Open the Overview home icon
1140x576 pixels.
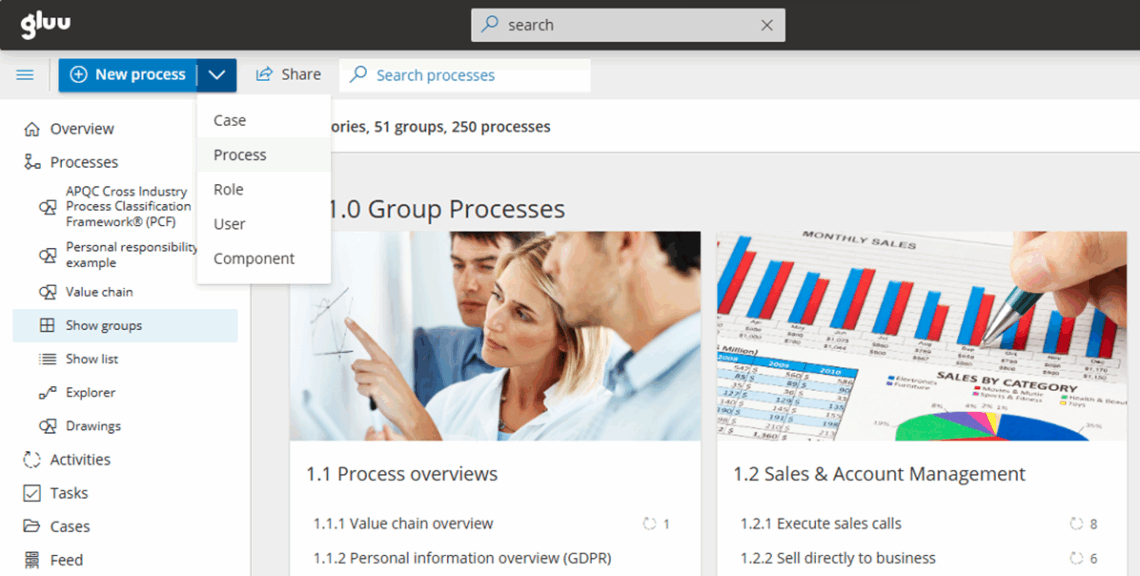coord(32,129)
